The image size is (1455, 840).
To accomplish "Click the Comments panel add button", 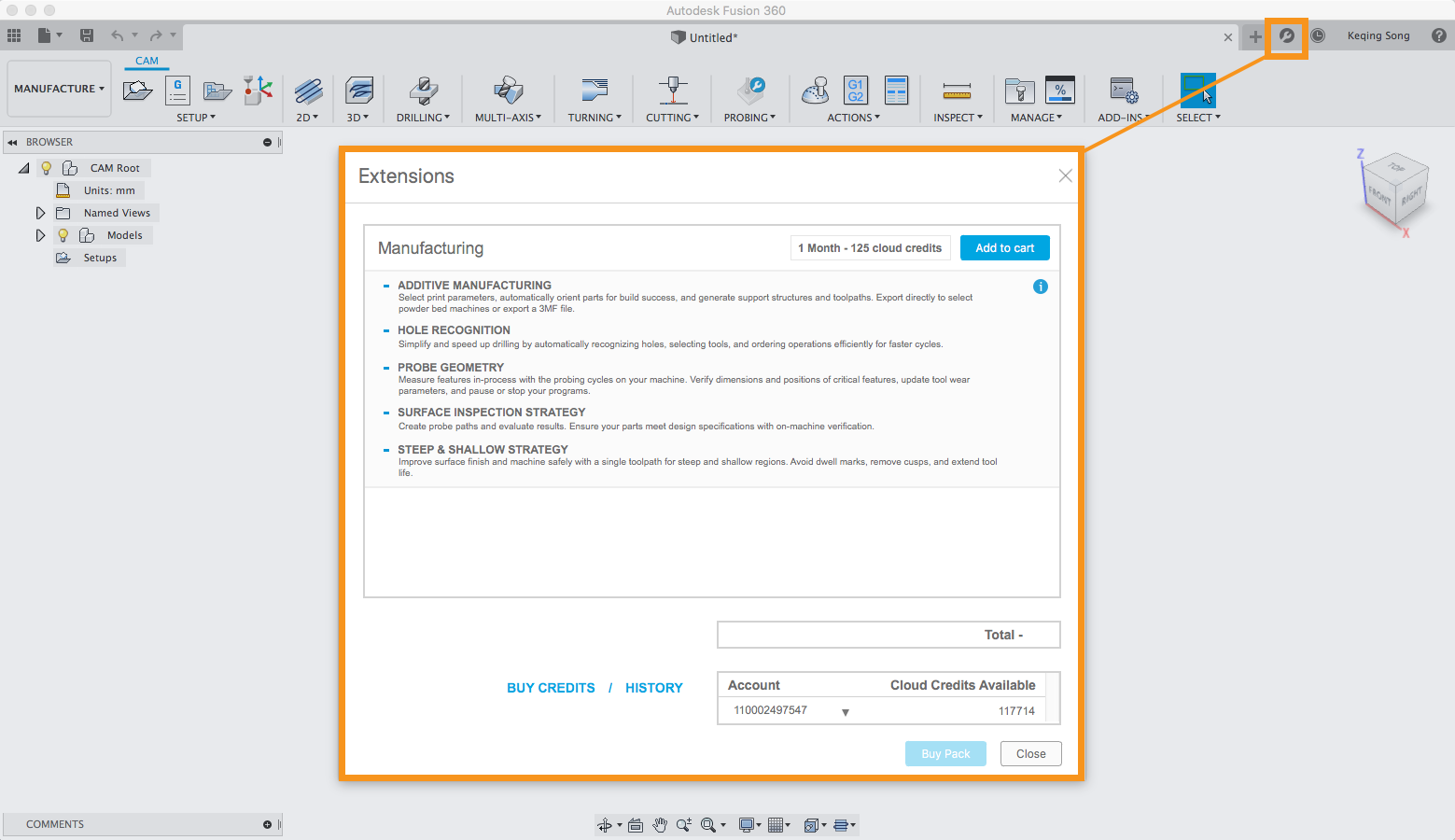I will click(267, 825).
